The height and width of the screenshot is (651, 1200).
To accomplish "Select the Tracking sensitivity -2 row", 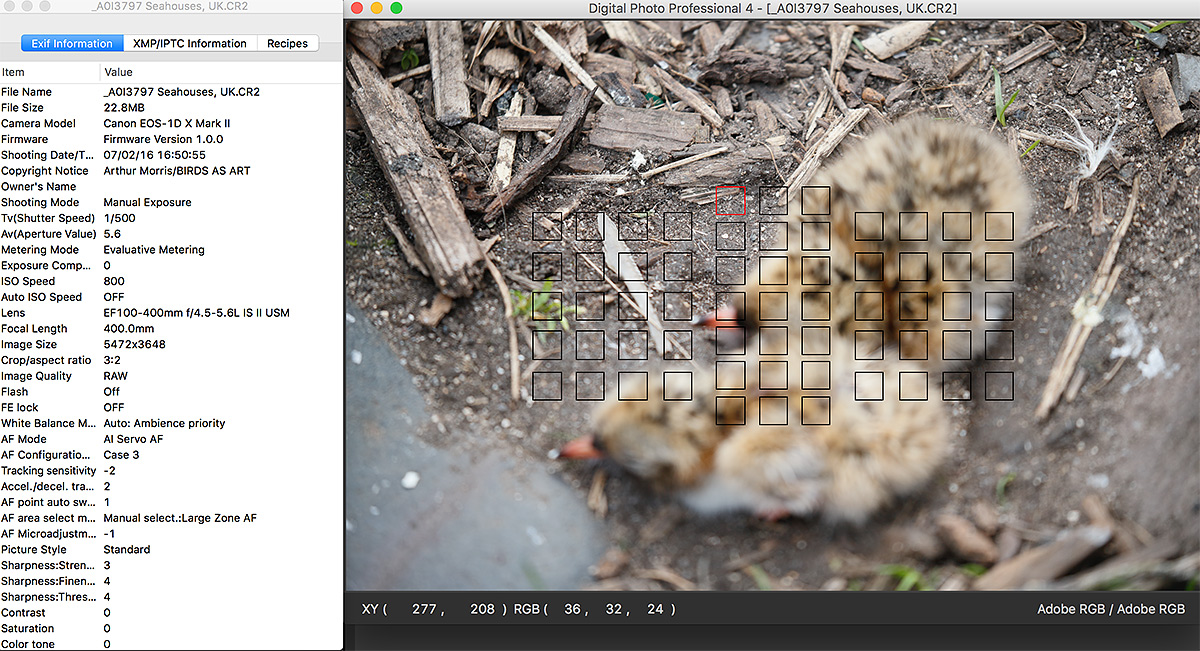I will pyautogui.click(x=171, y=470).
